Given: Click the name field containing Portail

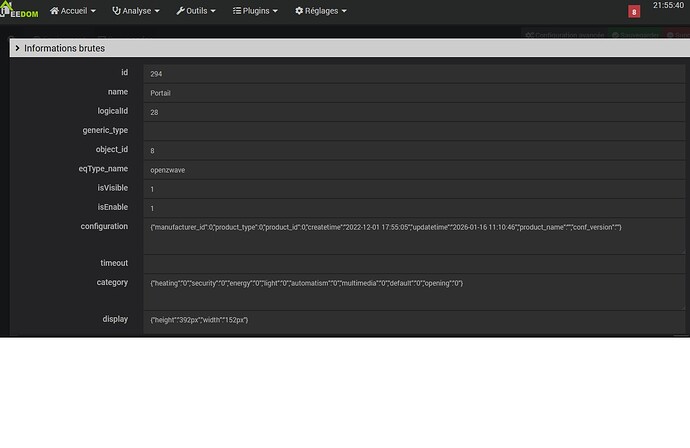Looking at the screenshot, I should click(x=414, y=93).
